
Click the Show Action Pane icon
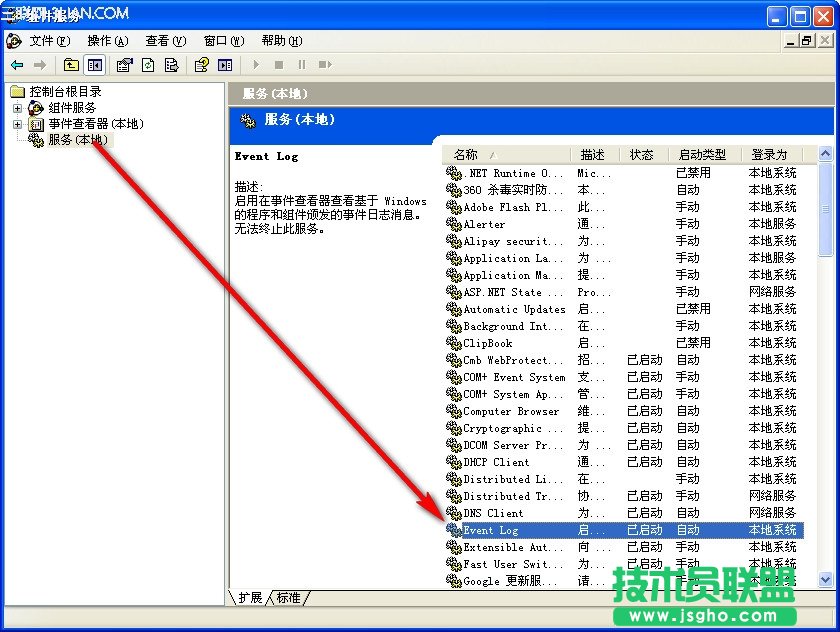(225, 64)
